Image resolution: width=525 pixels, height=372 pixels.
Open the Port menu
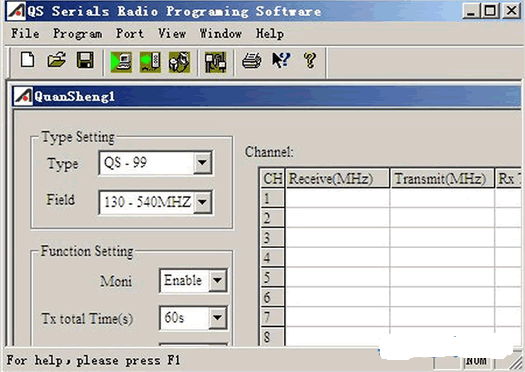pyautogui.click(x=130, y=34)
